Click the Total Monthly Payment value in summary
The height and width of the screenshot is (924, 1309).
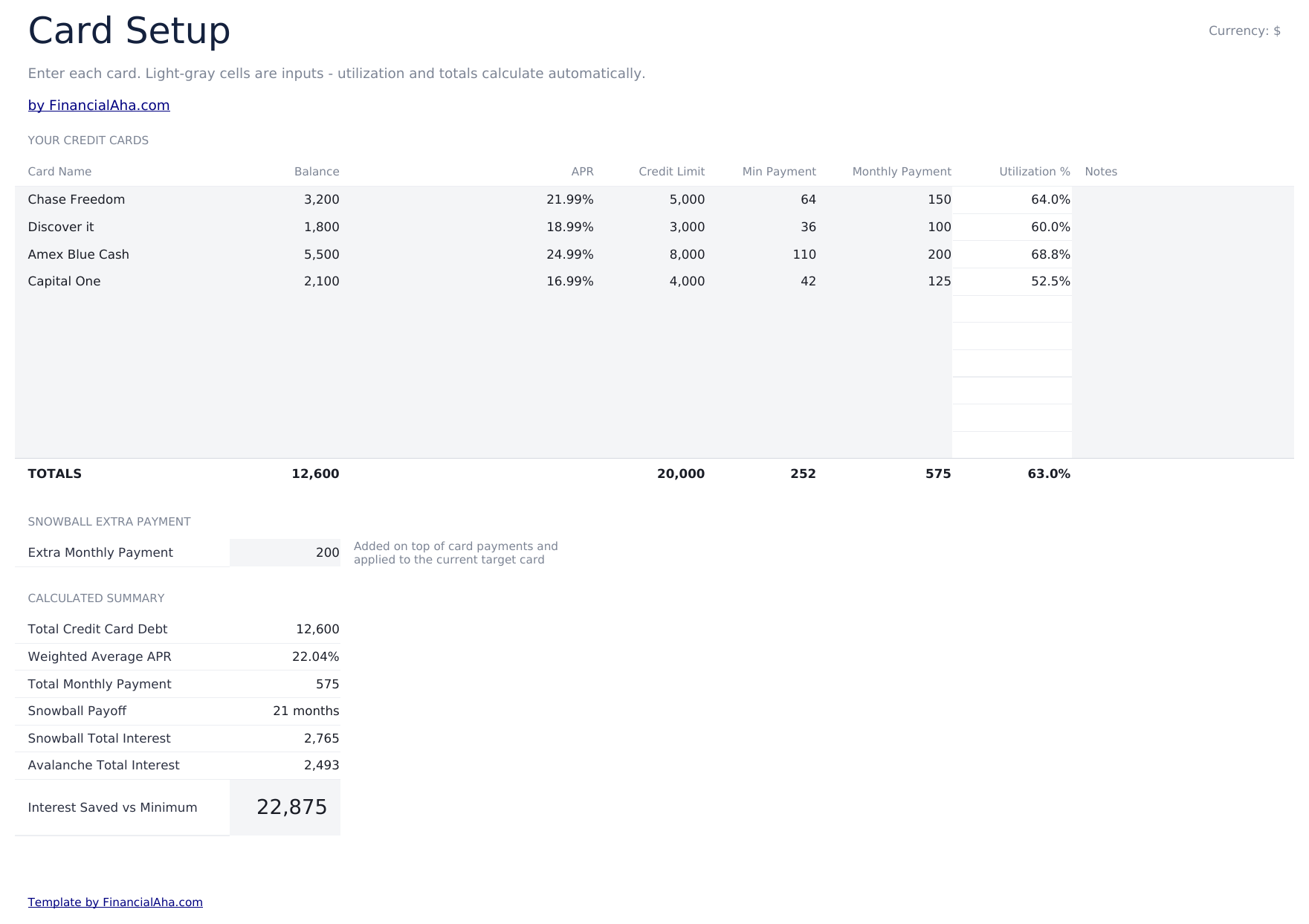[328, 685]
